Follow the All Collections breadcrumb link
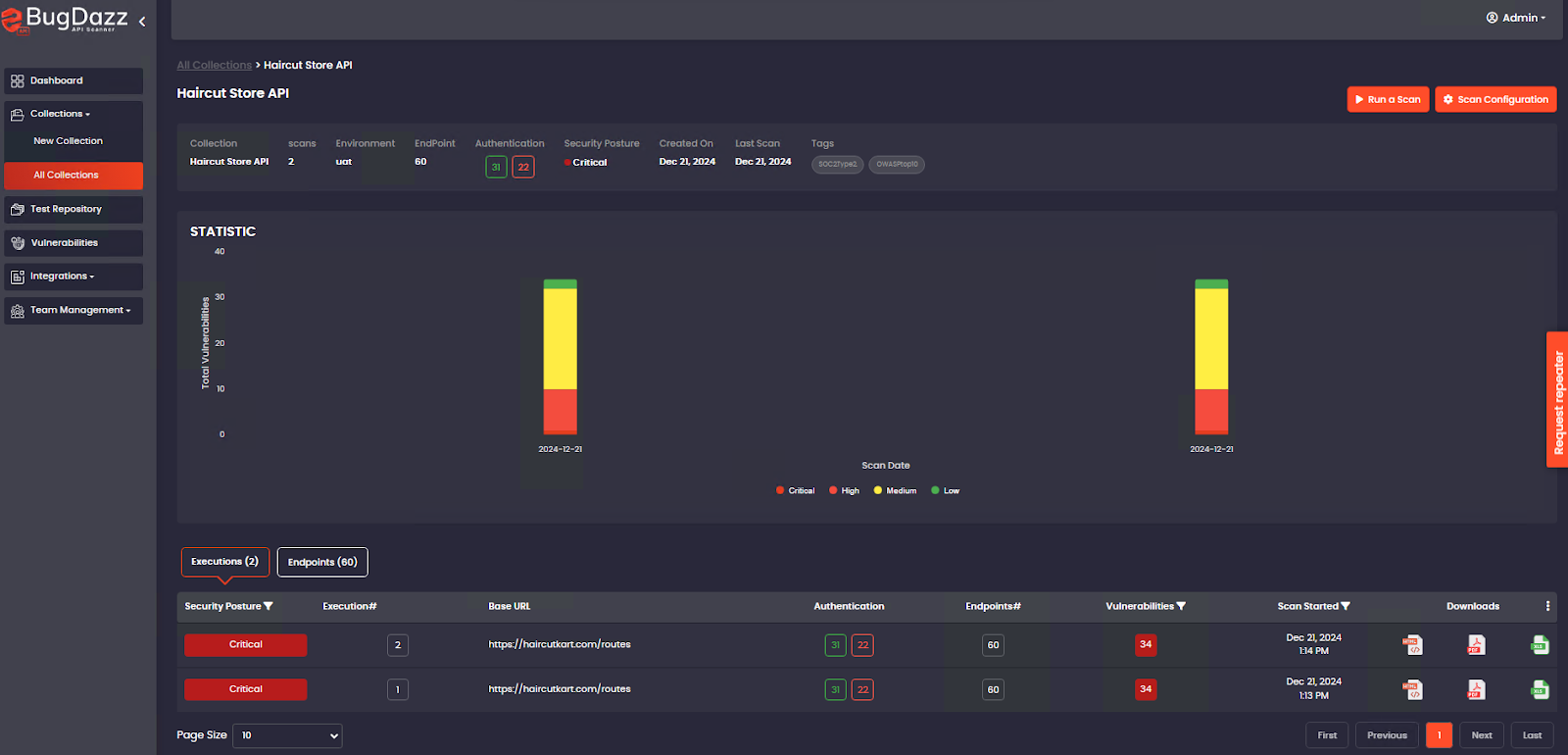The width and height of the screenshot is (1568, 755). 215,65
